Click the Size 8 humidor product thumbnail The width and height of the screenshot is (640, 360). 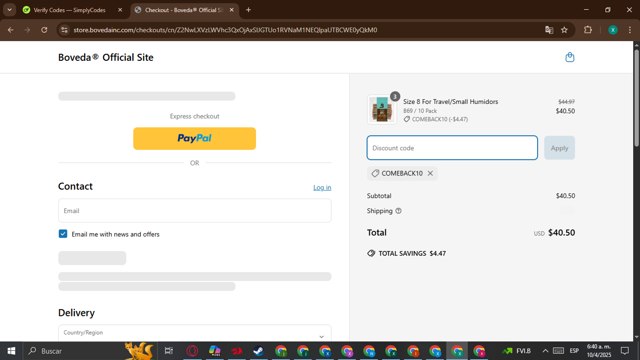click(x=382, y=109)
